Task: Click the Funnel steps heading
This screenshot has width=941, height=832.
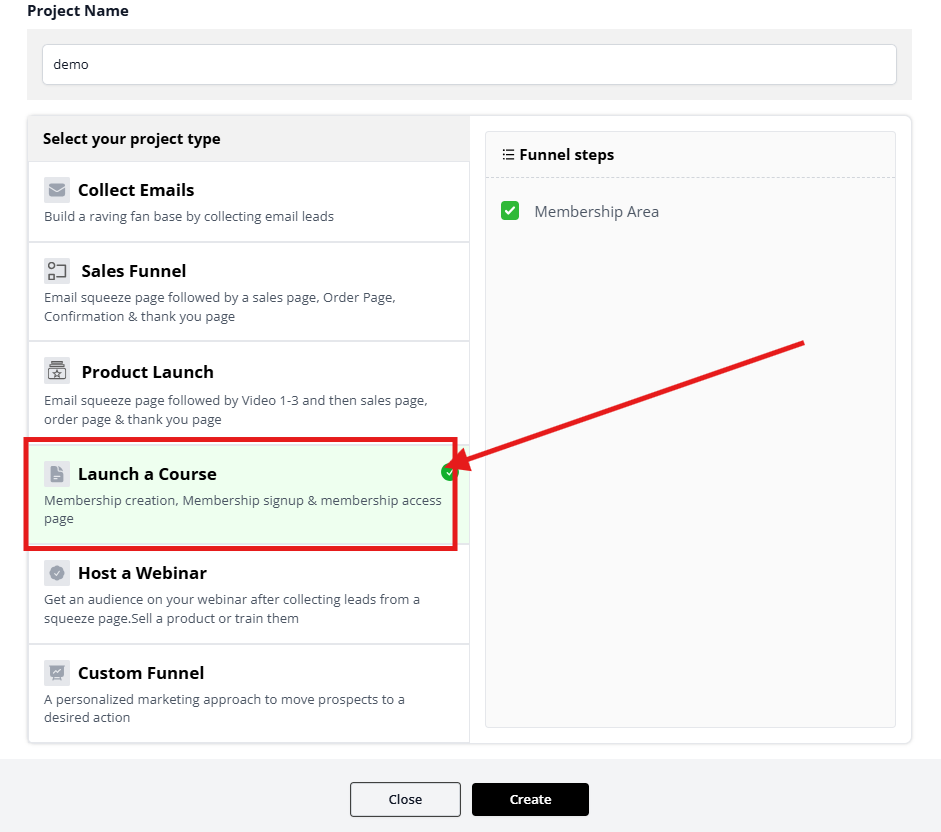Action: pyautogui.click(x=567, y=155)
